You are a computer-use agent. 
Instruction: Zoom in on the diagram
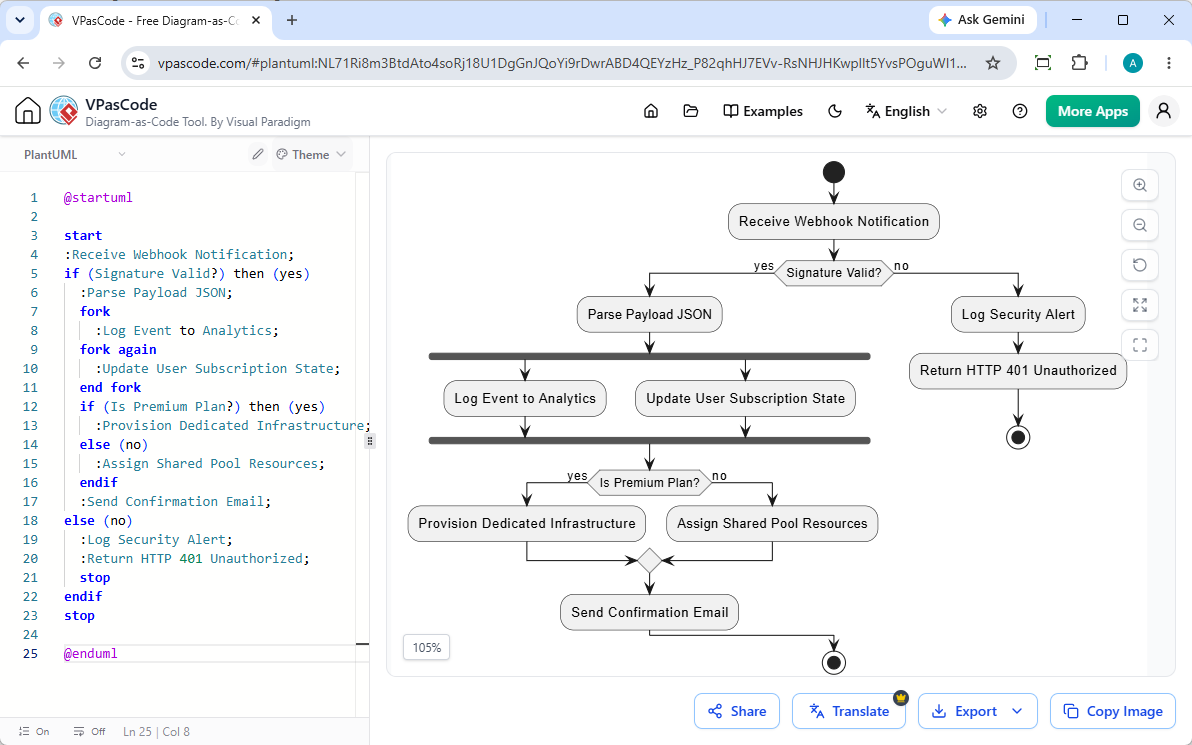[x=1140, y=185]
